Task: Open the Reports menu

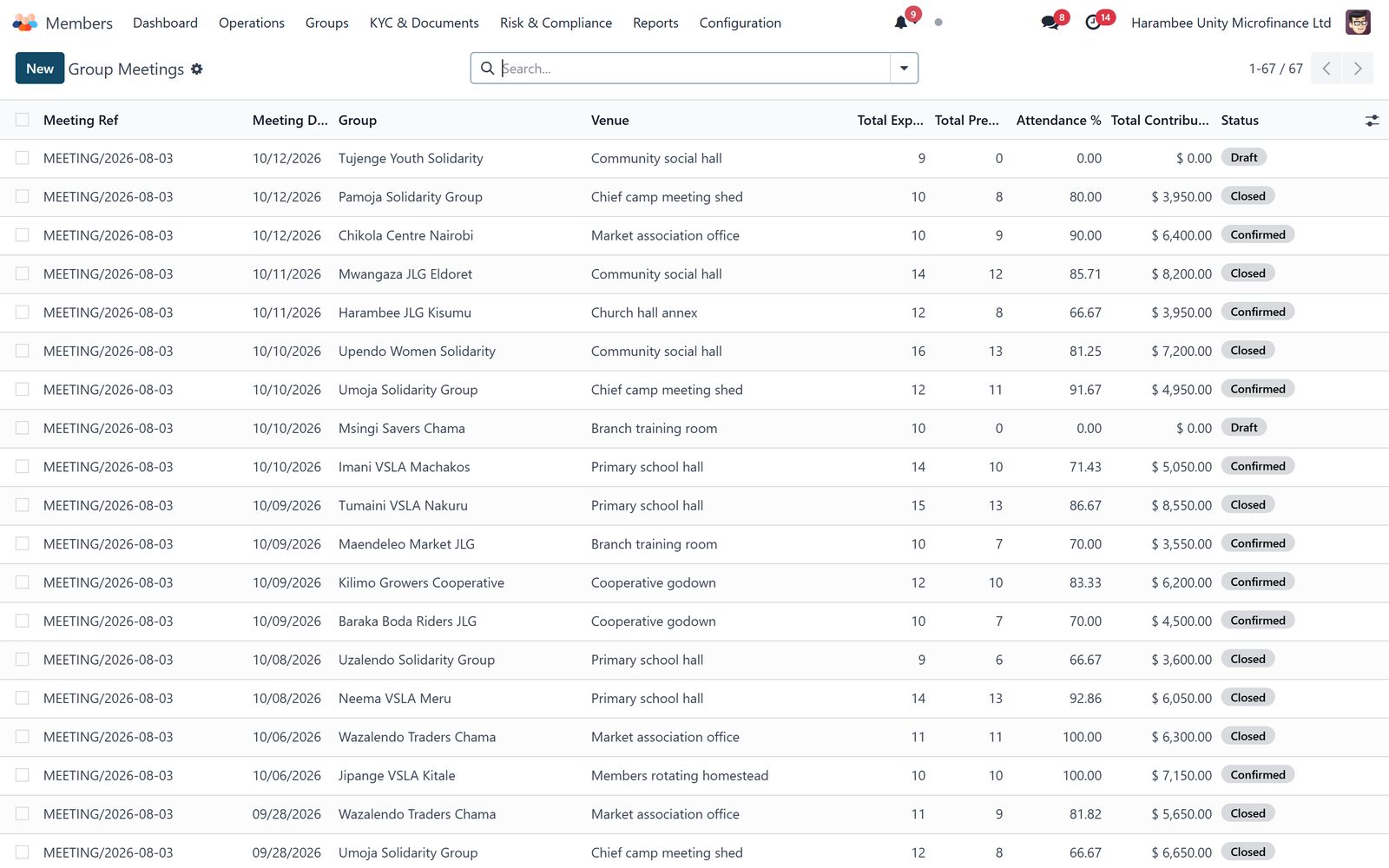Action: (x=655, y=23)
